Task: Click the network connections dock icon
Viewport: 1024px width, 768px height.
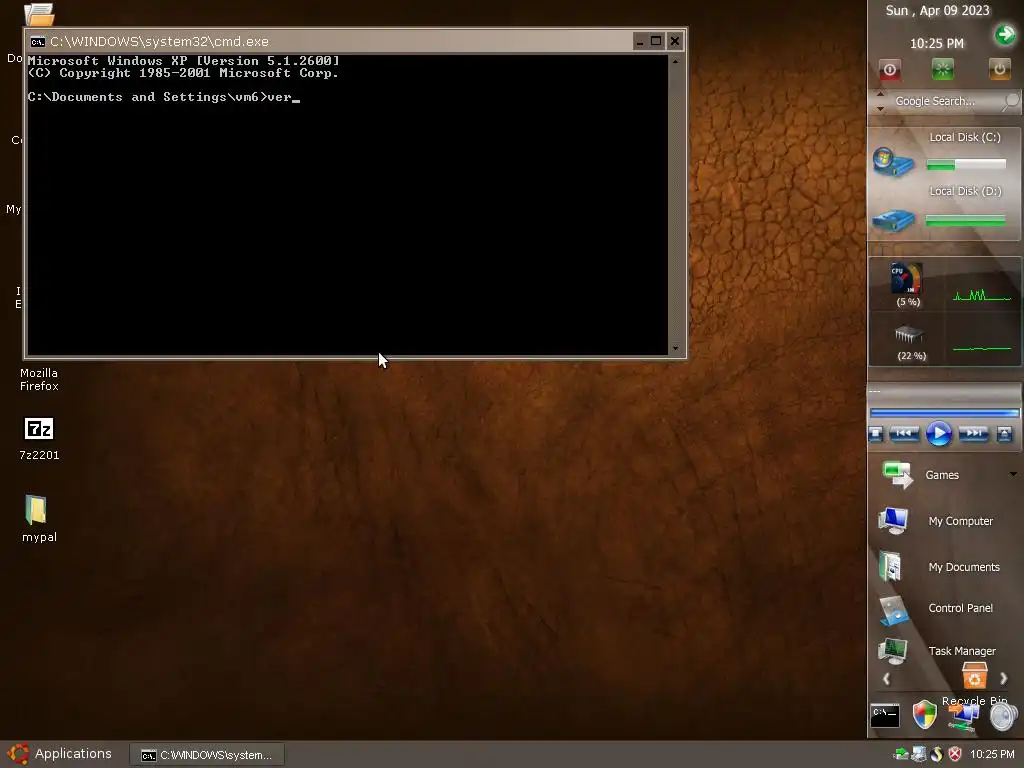Action: (963, 717)
